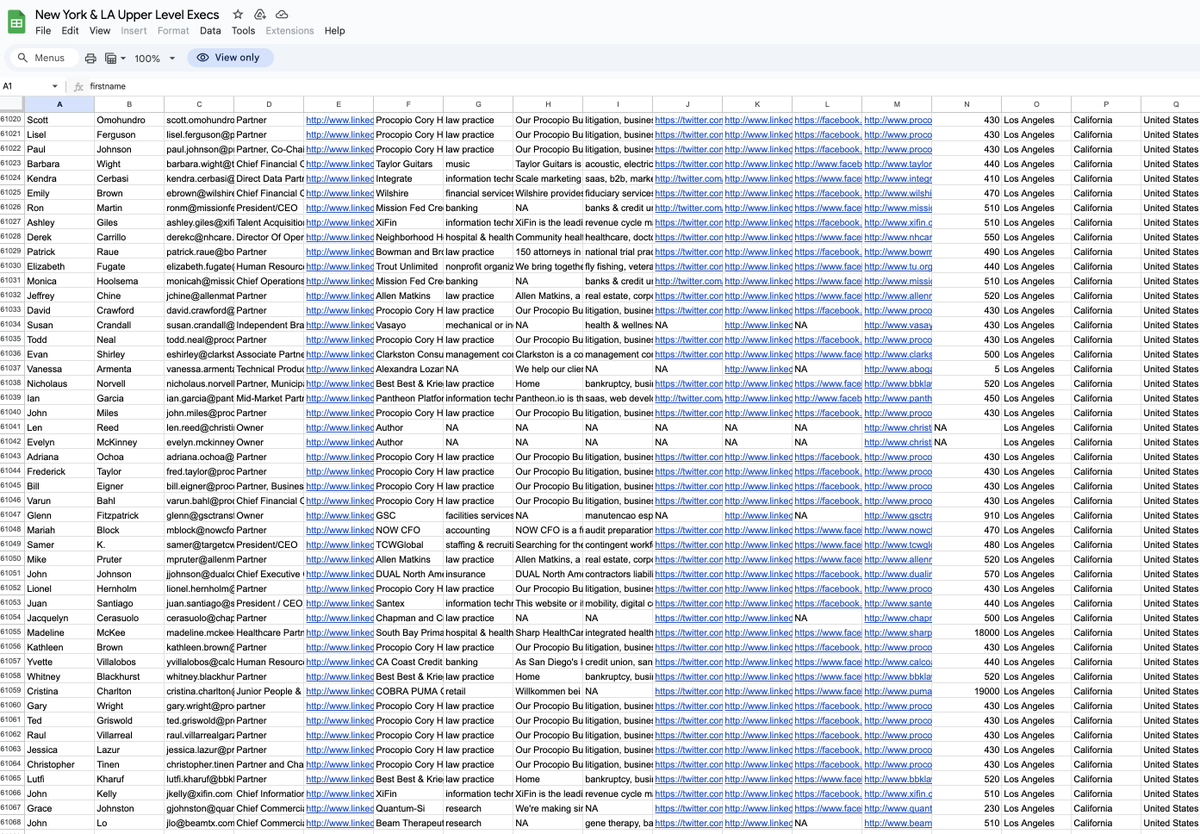Select column A header

59,104
